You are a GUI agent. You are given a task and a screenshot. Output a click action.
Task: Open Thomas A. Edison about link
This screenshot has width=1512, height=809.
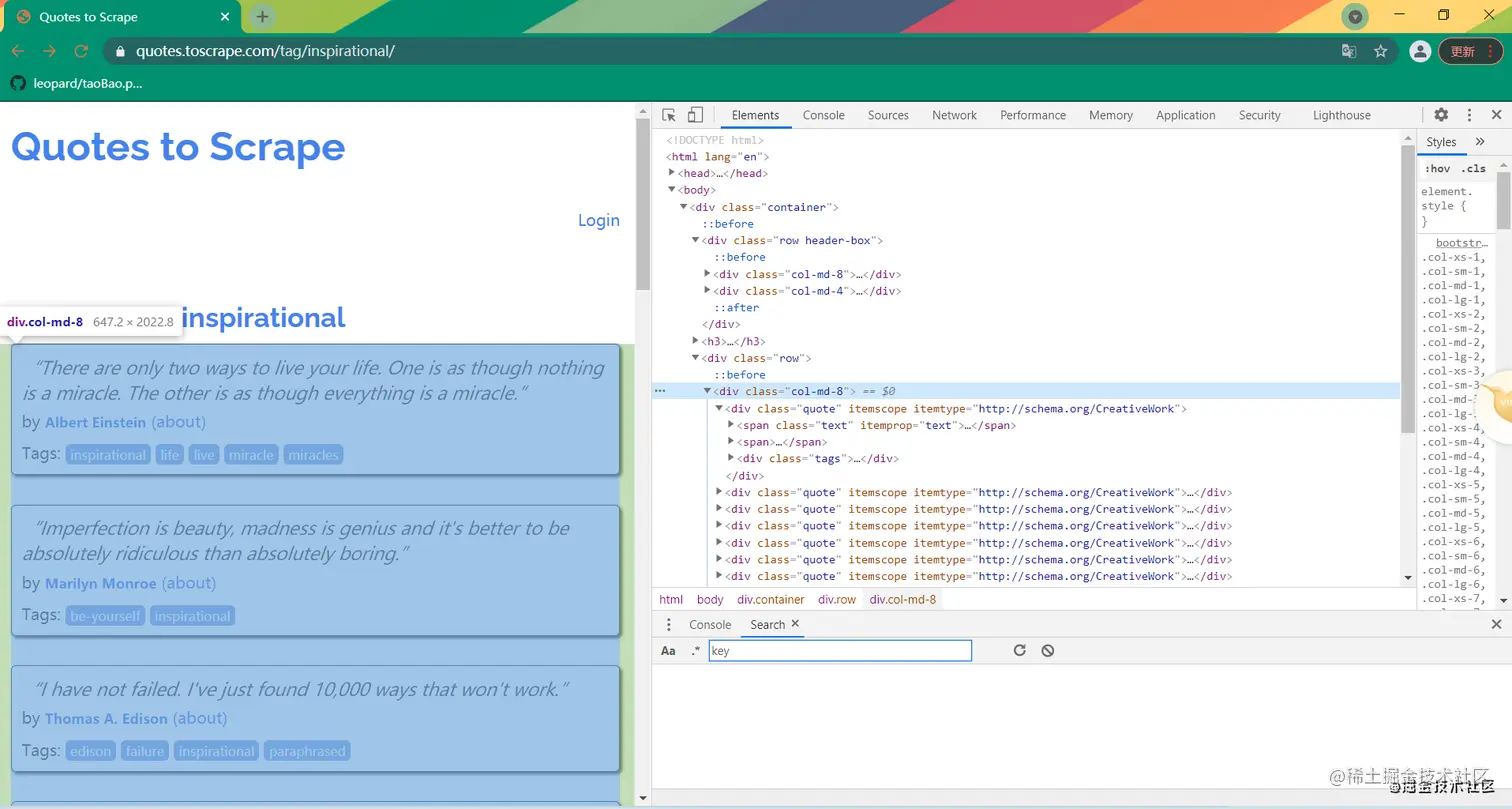200,718
